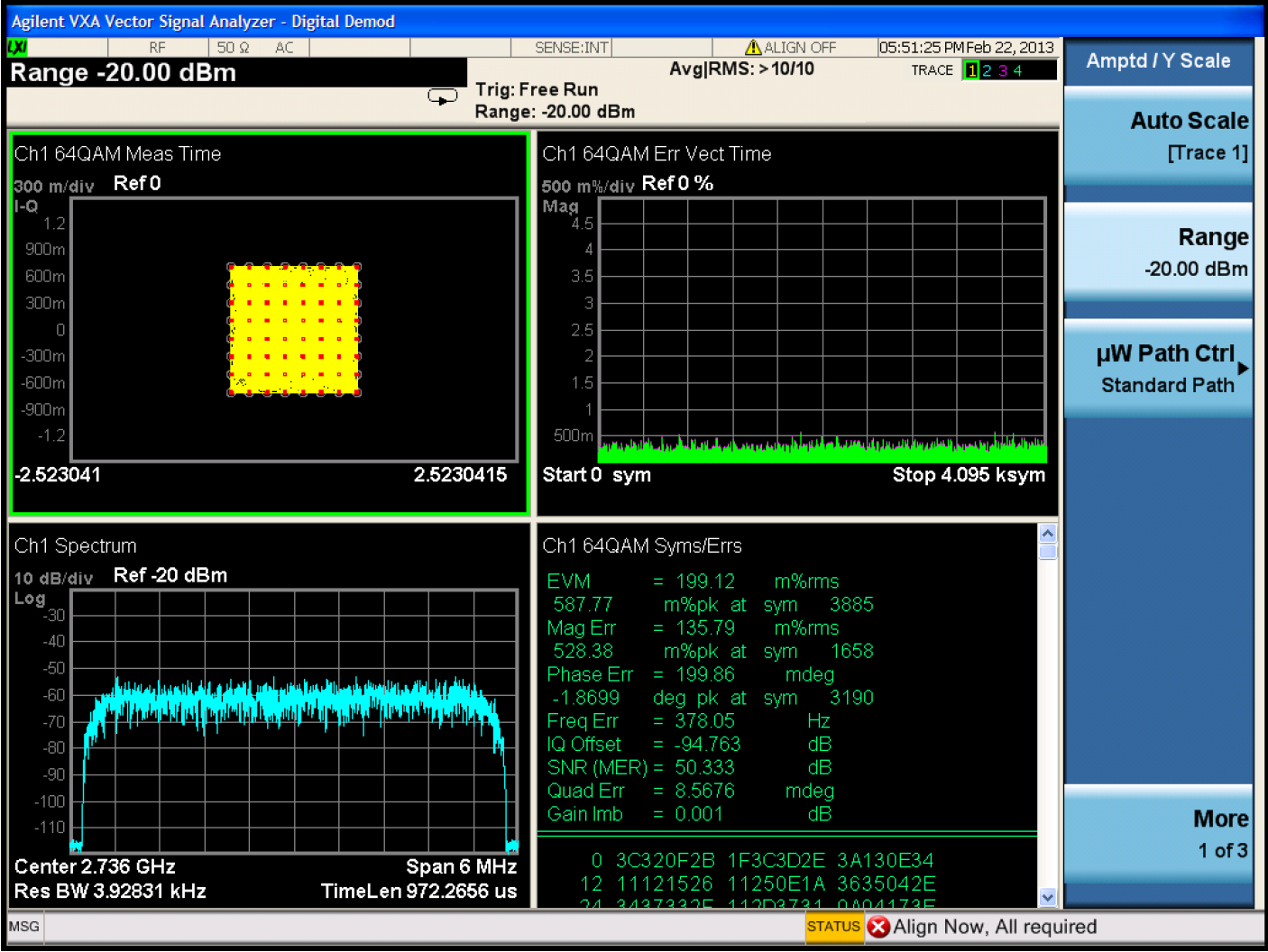
Task: Click the scroll down arrow in Syms/Errs panel
Action: click(x=1048, y=897)
